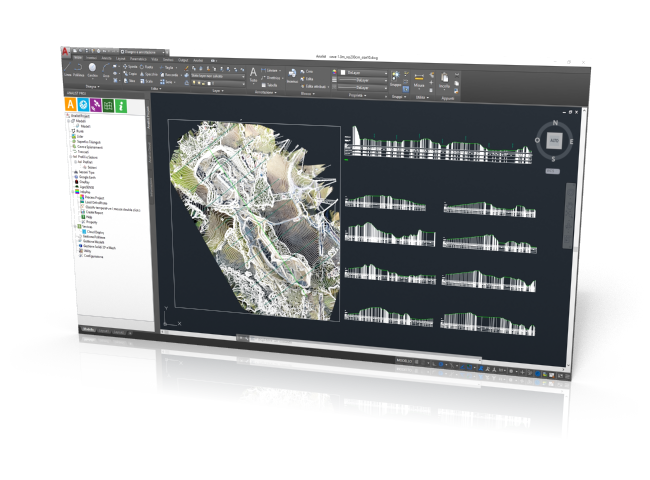The height and width of the screenshot is (480, 650).
Task: Expand the Disegna panel
Action: point(92,87)
